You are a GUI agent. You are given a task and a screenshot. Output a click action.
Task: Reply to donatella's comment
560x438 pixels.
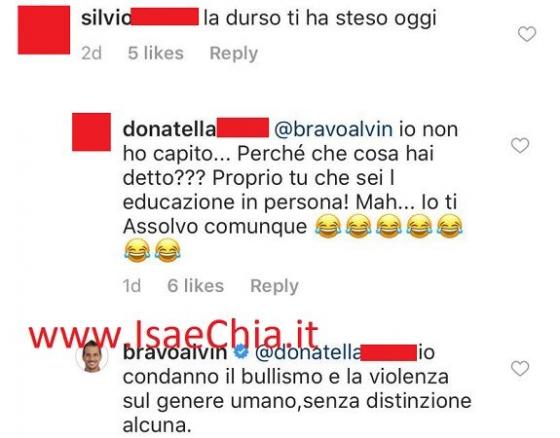[x=274, y=286]
